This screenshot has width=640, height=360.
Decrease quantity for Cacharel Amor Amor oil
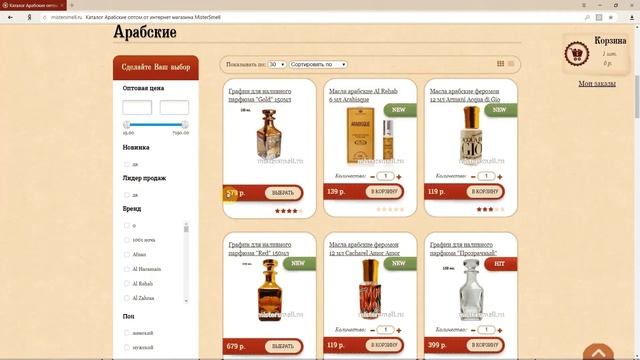tap(372, 330)
